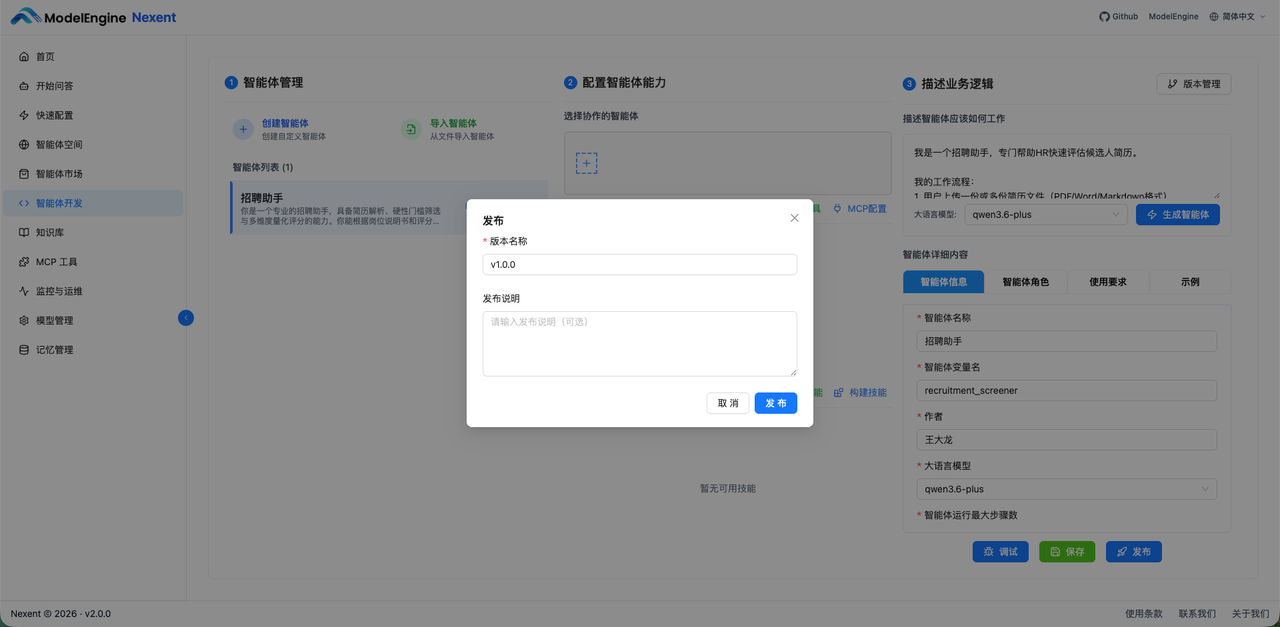Open the 简体中文 language dropdown

pyautogui.click(x=1237, y=16)
